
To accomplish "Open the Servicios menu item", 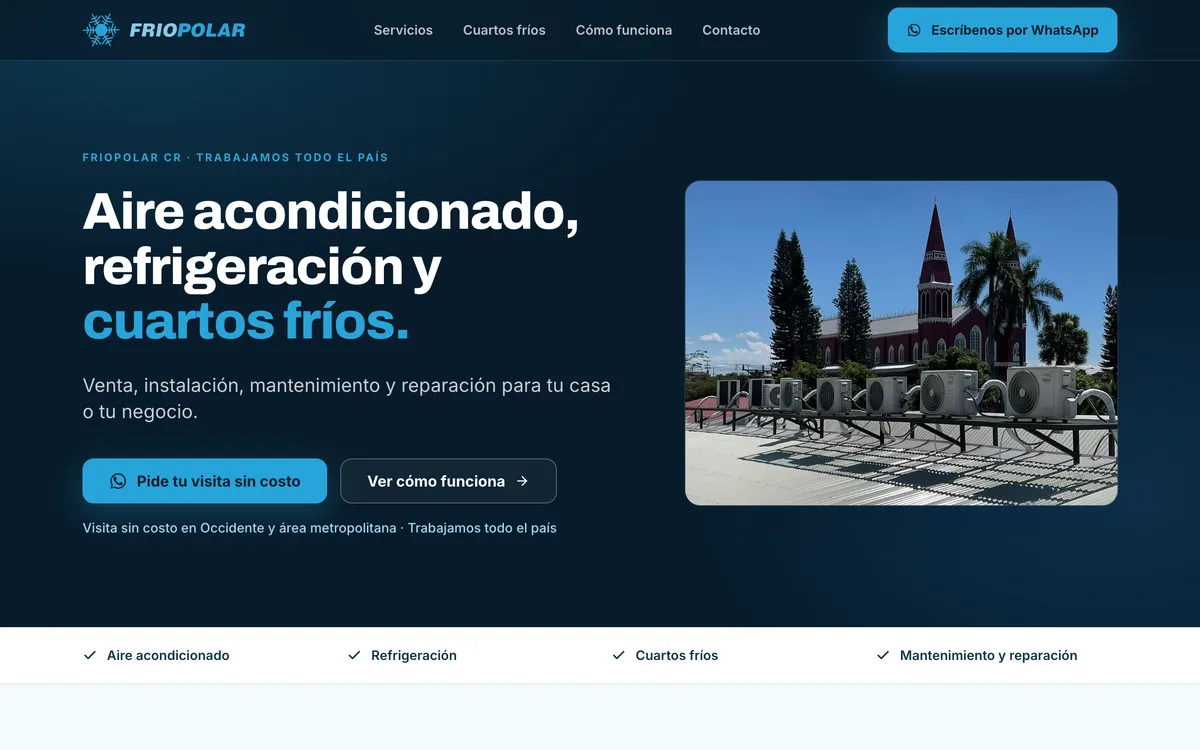I will [x=403, y=30].
